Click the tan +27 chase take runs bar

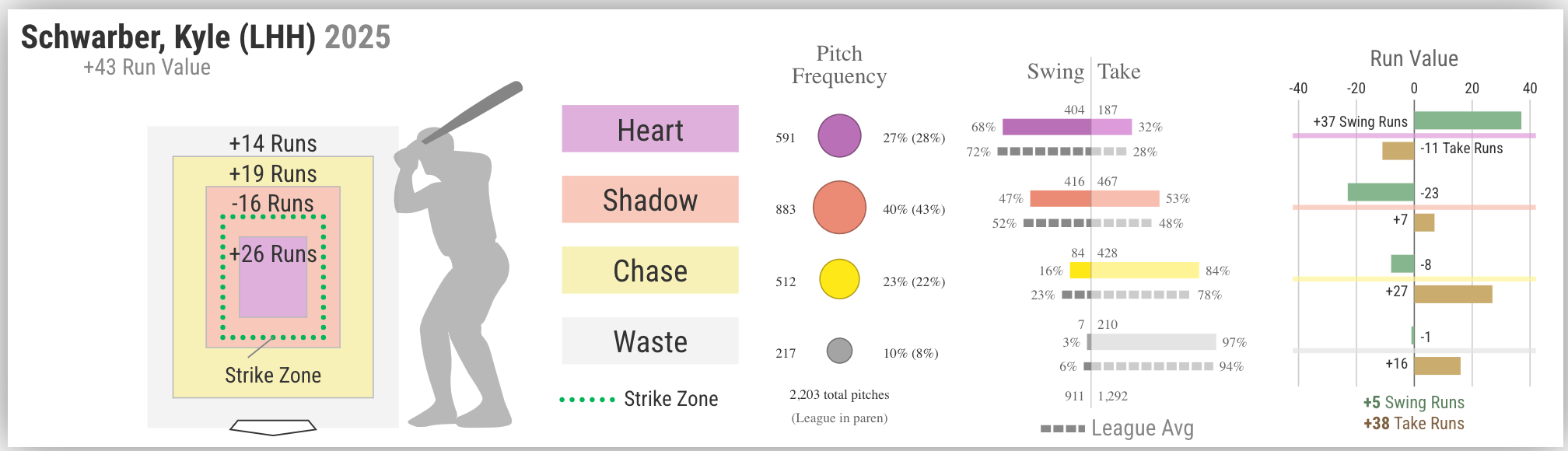(x=1453, y=294)
